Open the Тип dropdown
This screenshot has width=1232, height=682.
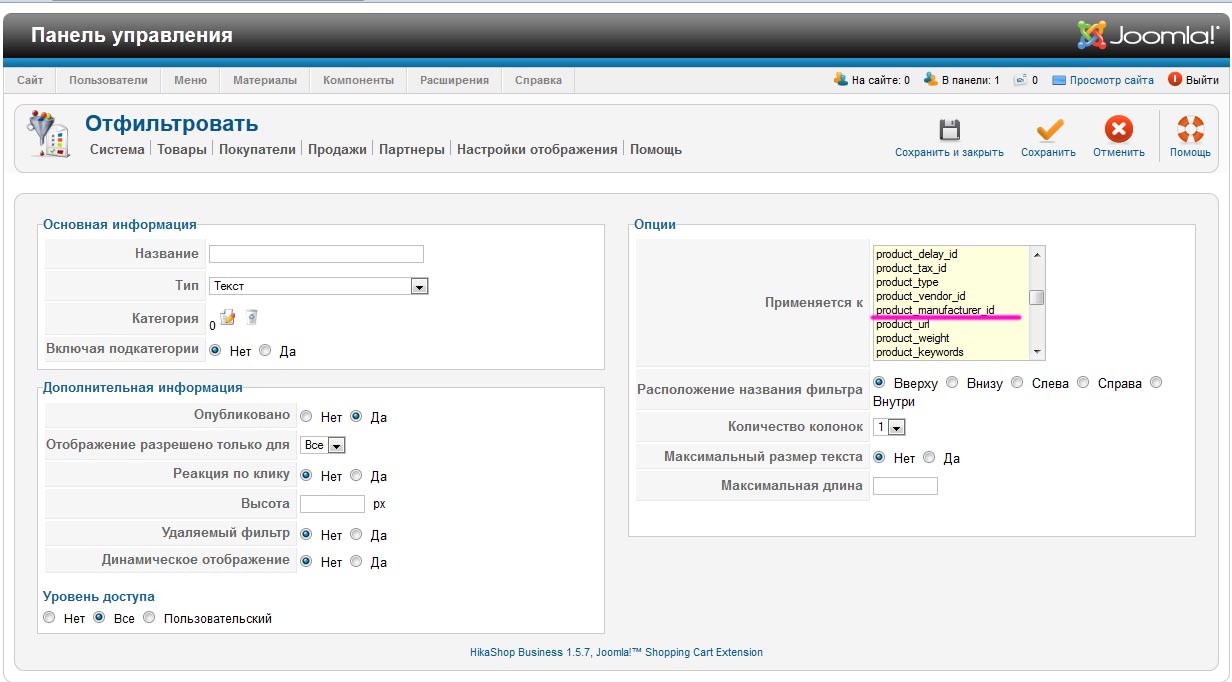(319, 286)
